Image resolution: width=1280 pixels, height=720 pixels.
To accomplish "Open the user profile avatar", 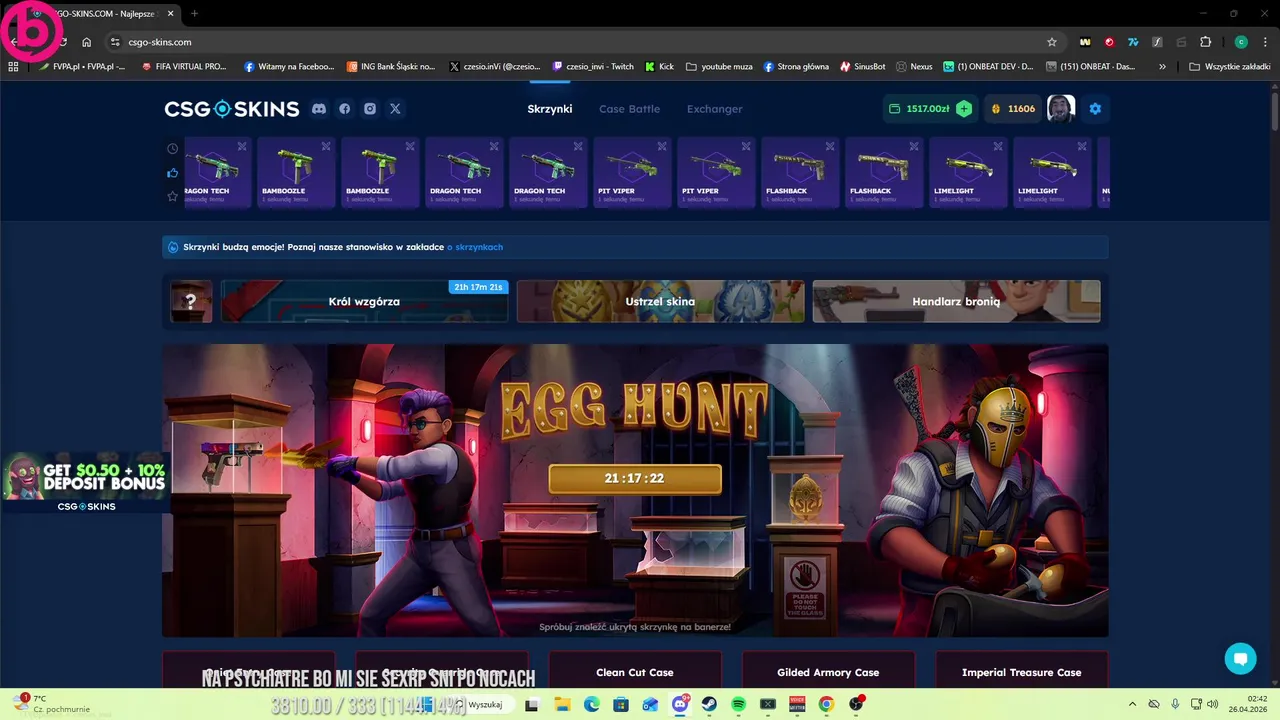I will [1061, 109].
